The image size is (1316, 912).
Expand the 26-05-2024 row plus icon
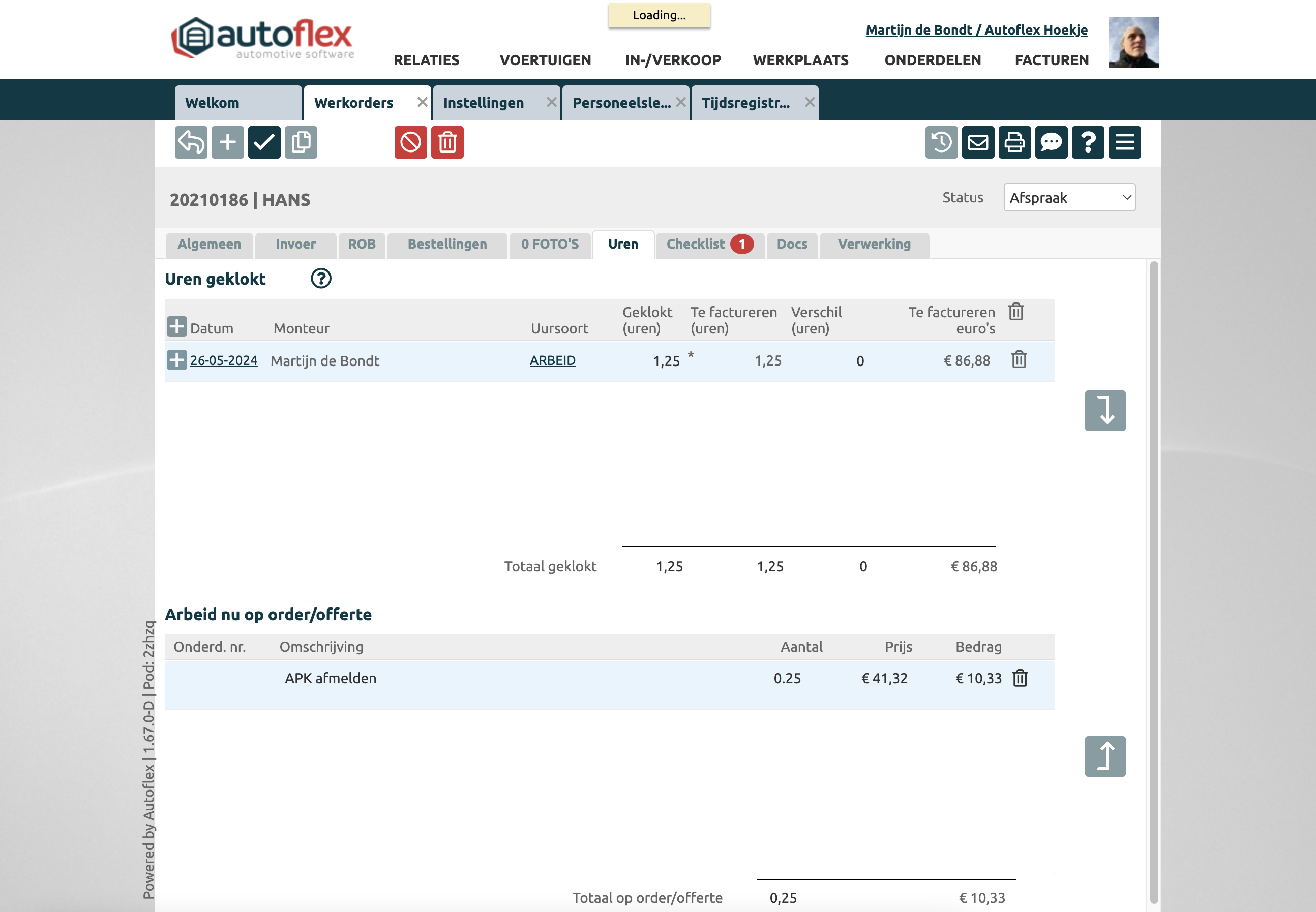click(176, 360)
